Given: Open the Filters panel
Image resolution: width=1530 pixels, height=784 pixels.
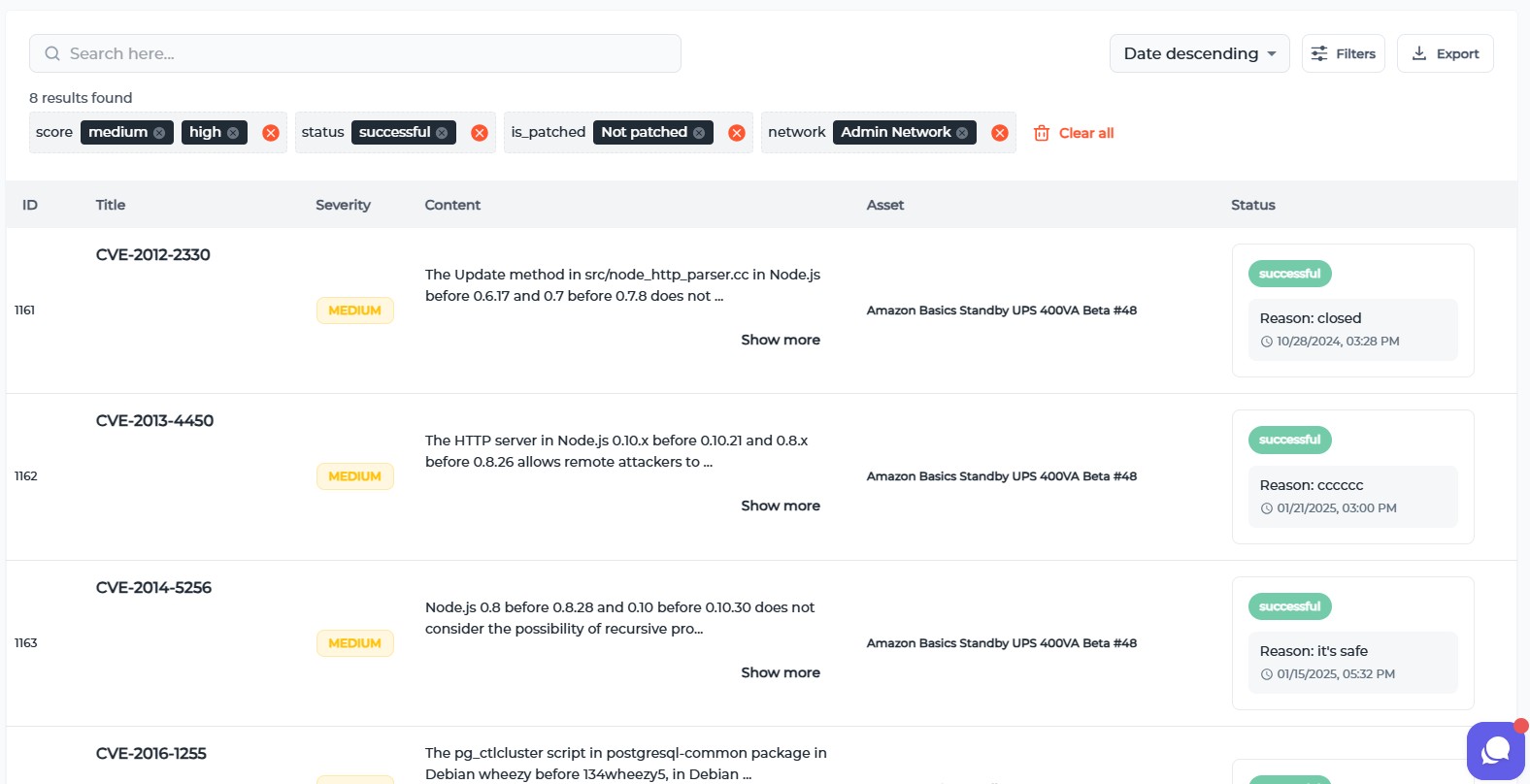Looking at the screenshot, I should coord(1343,53).
